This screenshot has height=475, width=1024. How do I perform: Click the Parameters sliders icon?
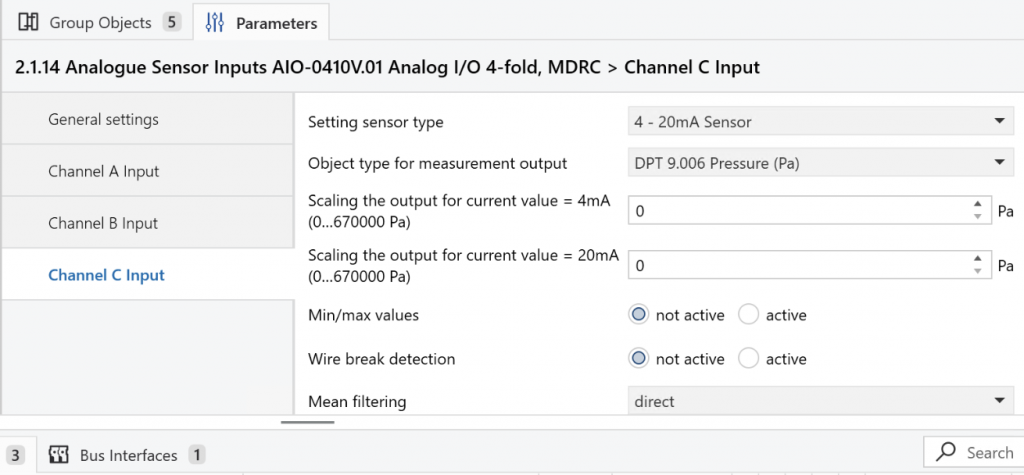214,22
